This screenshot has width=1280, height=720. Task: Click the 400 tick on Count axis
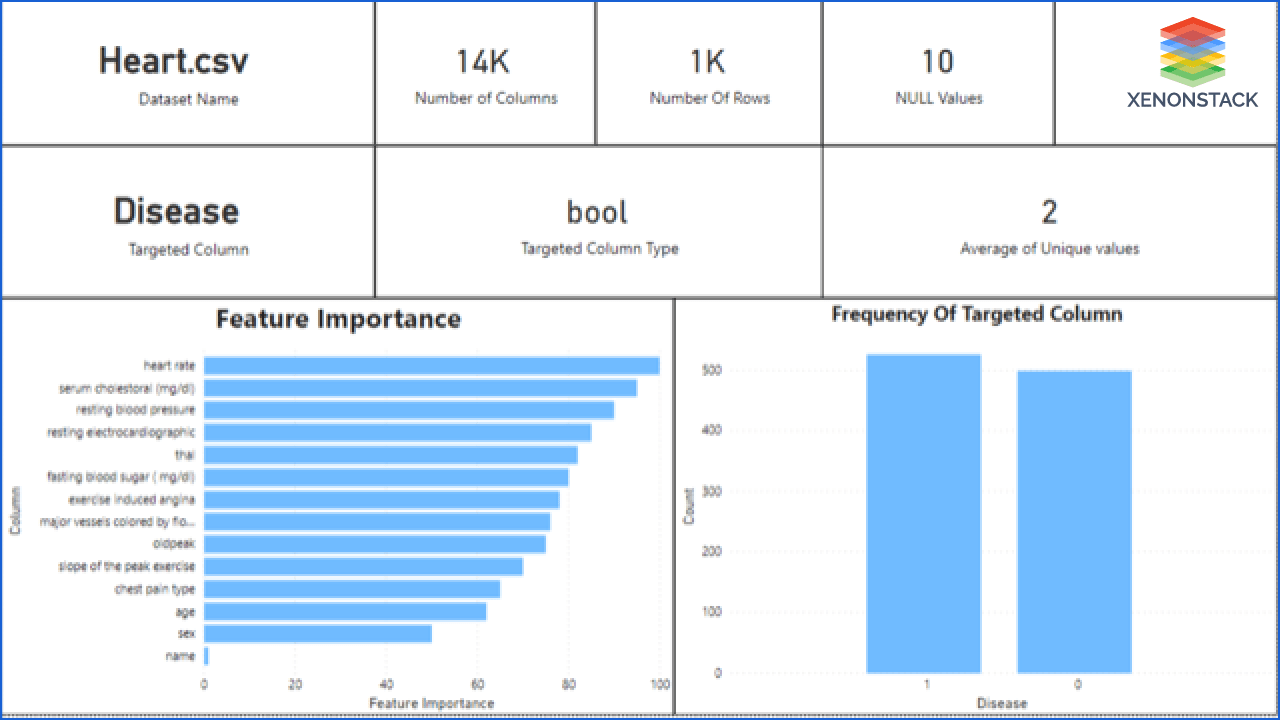click(711, 430)
